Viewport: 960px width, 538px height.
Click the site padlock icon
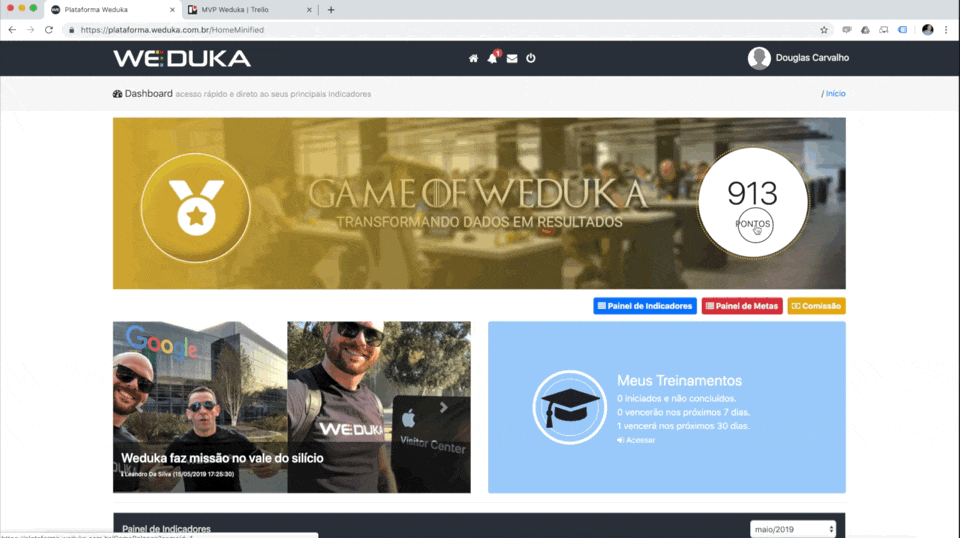click(x=72, y=29)
